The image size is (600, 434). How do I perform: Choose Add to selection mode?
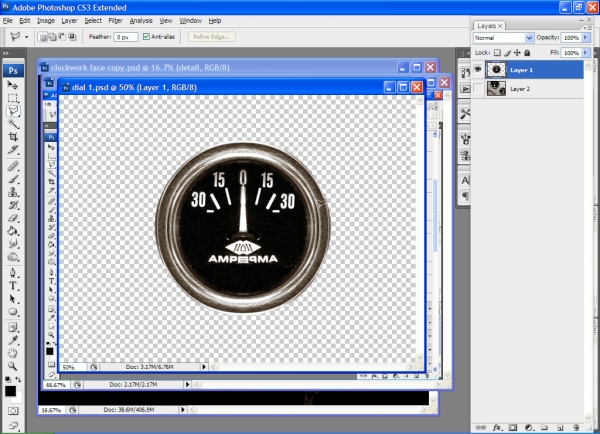tap(52, 37)
